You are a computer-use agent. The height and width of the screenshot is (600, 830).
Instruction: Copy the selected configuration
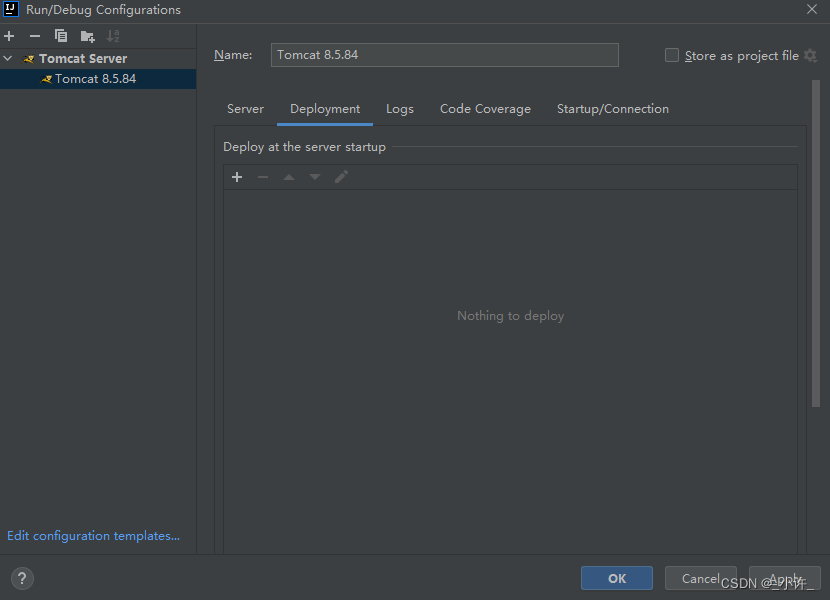click(x=61, y=36)
